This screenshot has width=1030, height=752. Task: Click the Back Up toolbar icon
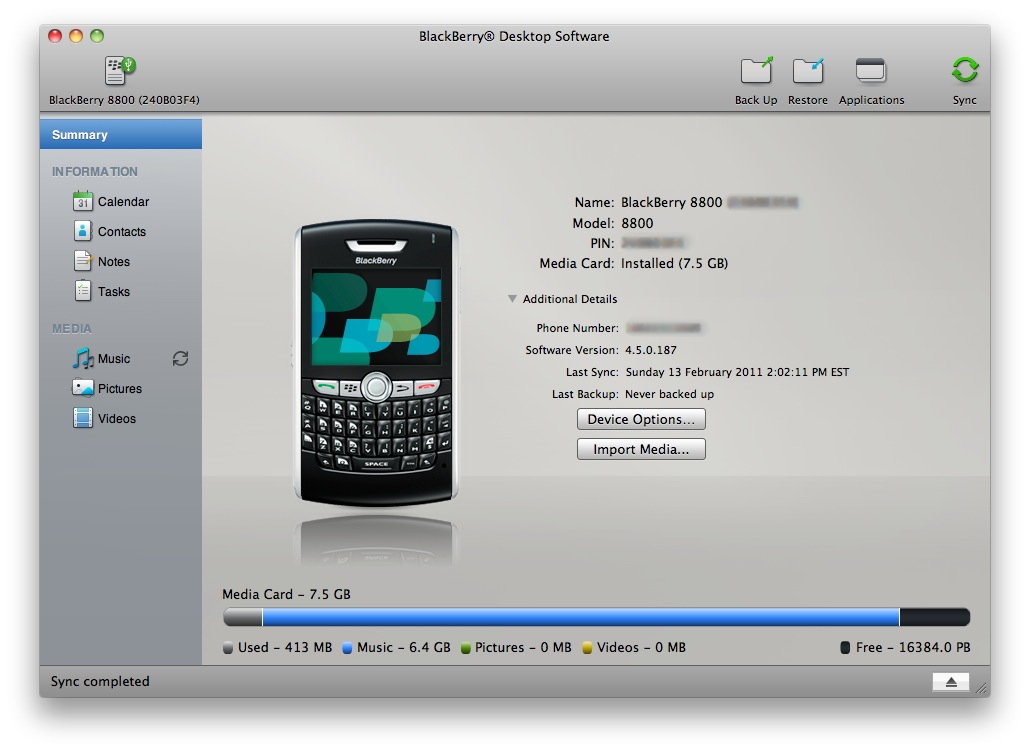point(756,70)
